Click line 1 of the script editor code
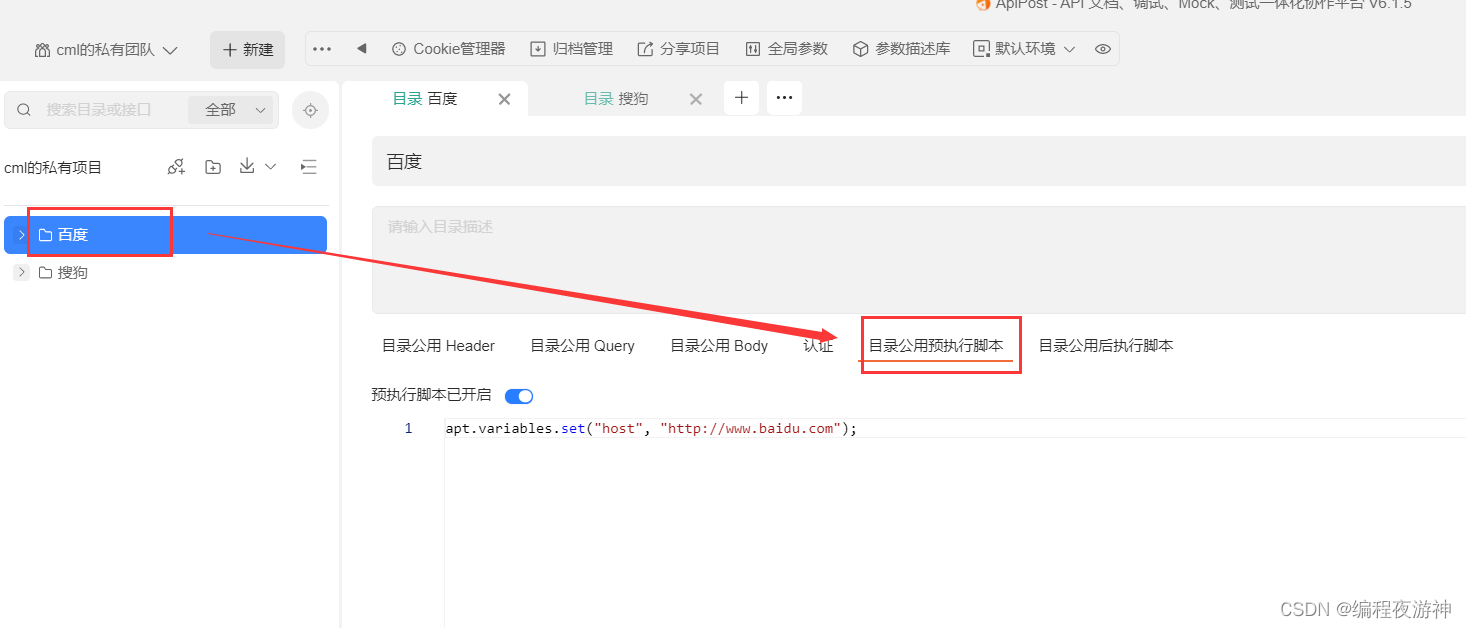This screenshot has height=628, width=1466. (651, 428)
